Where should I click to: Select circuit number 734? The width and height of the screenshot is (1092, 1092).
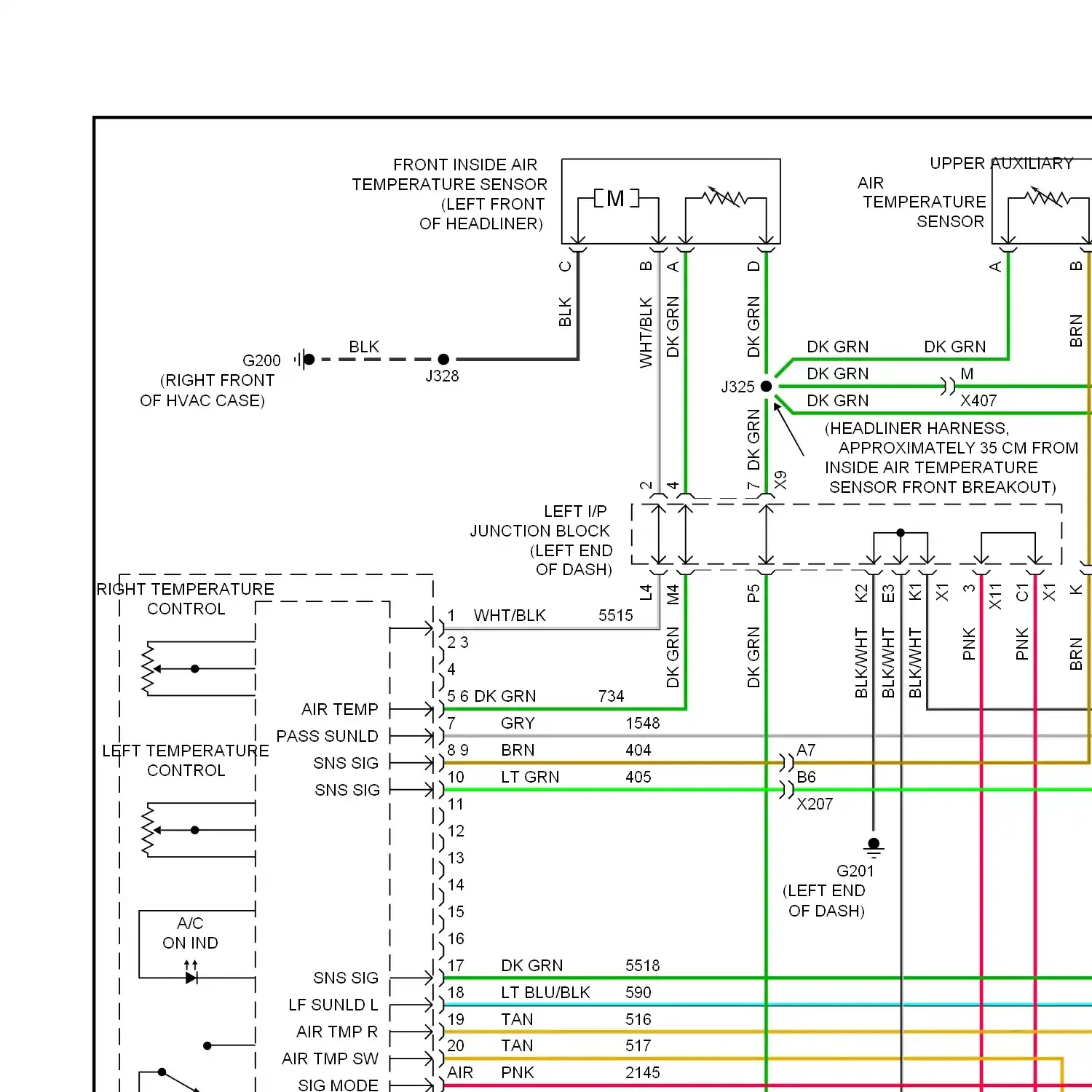click(x=612, y=697)
